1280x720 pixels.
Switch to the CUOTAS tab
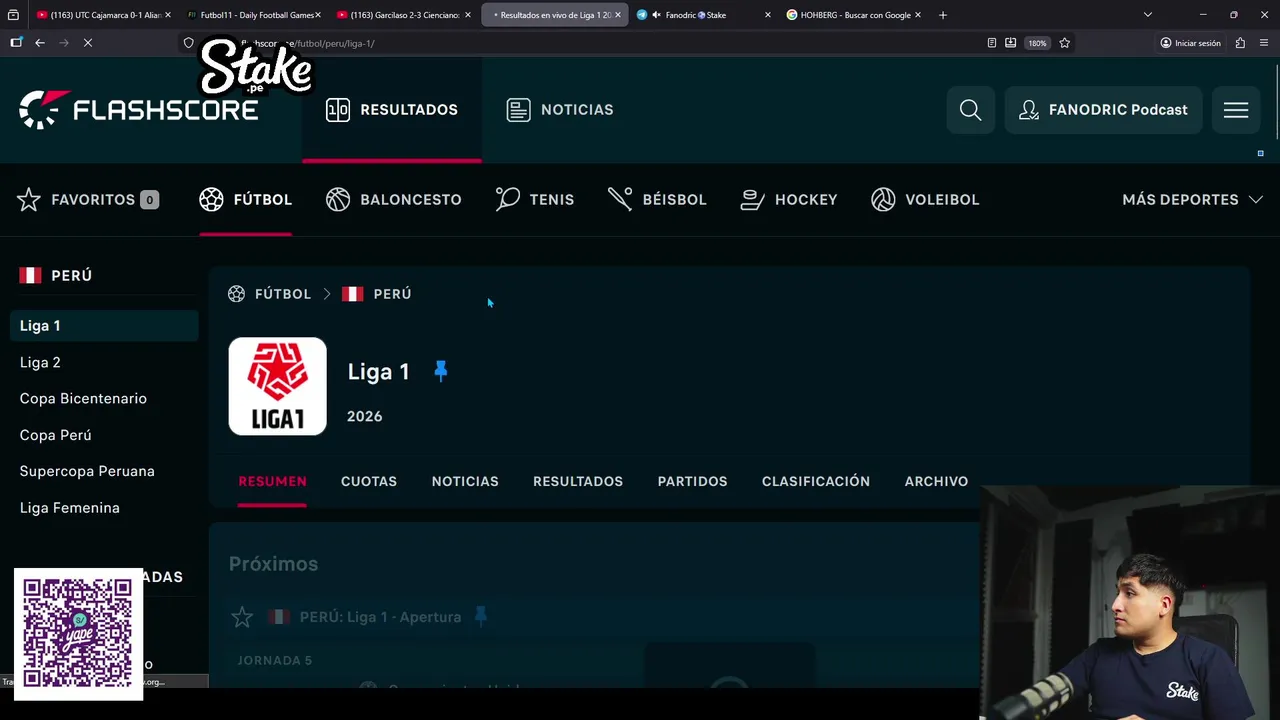click(369, 481)
